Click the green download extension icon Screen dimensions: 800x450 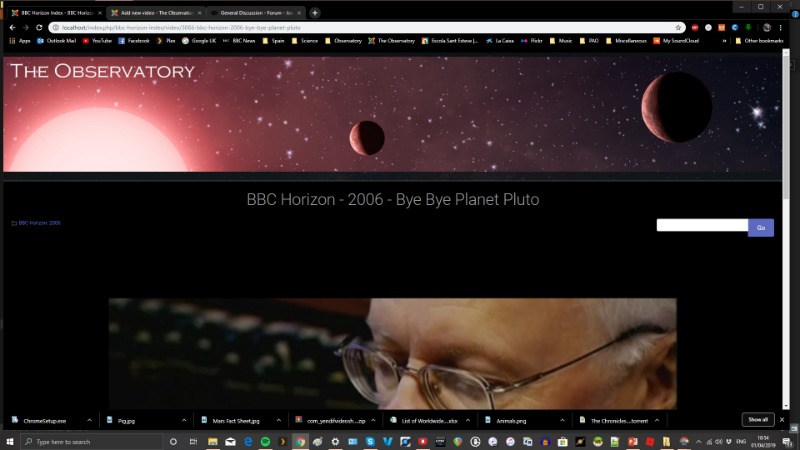coord(748,28)
